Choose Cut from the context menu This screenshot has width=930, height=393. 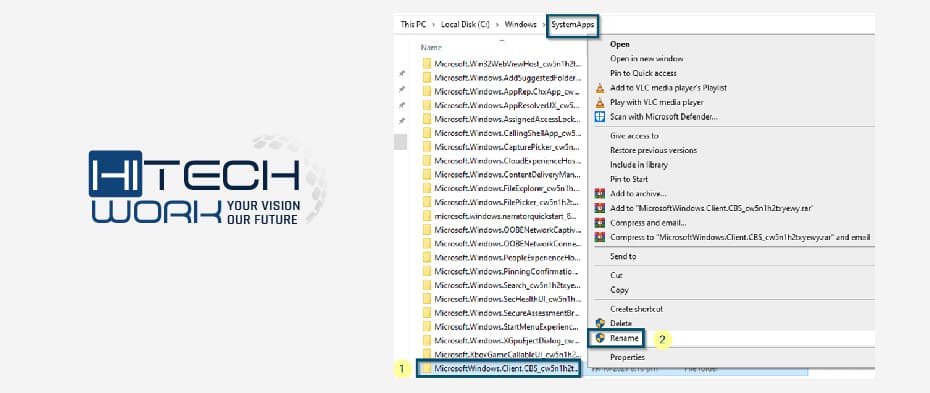point(616,275)
